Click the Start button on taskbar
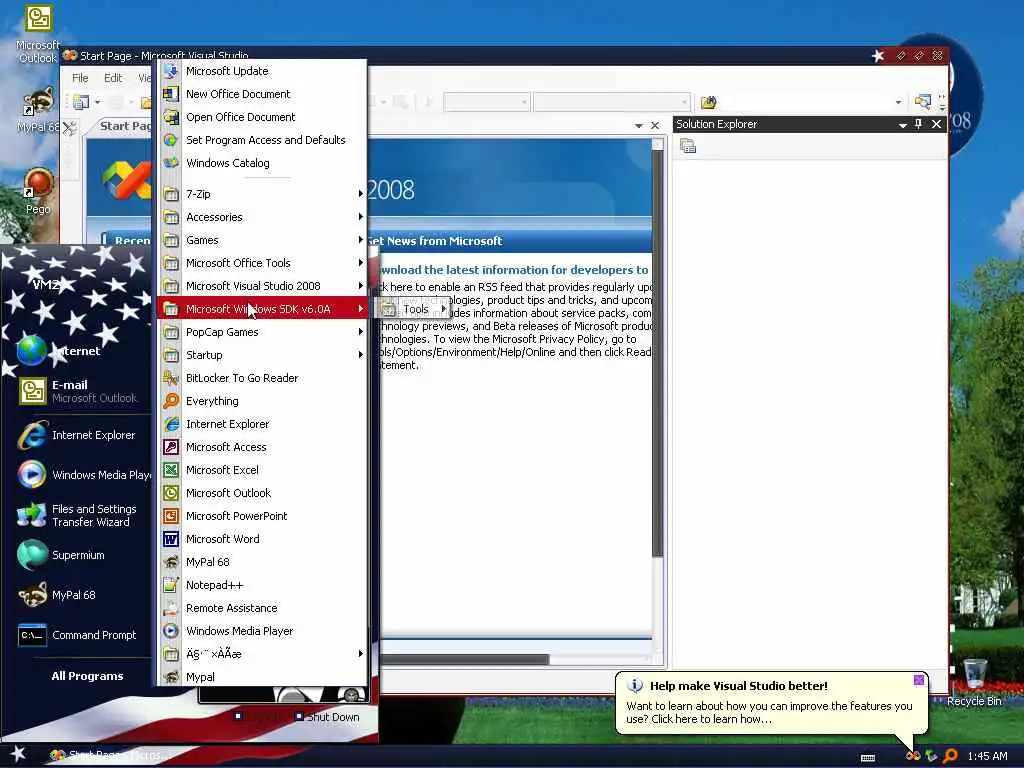This screenshot has width=1024, height=768. pyautogui.click(x=18, y=754)
